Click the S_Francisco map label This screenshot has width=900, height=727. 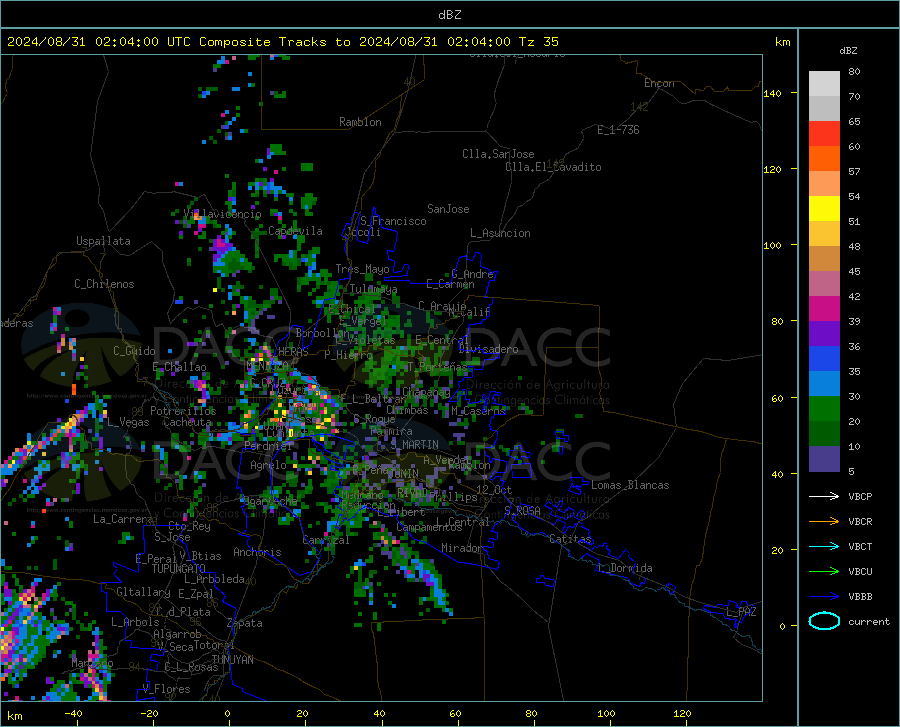pyautogui.click(x=393, y=221)
